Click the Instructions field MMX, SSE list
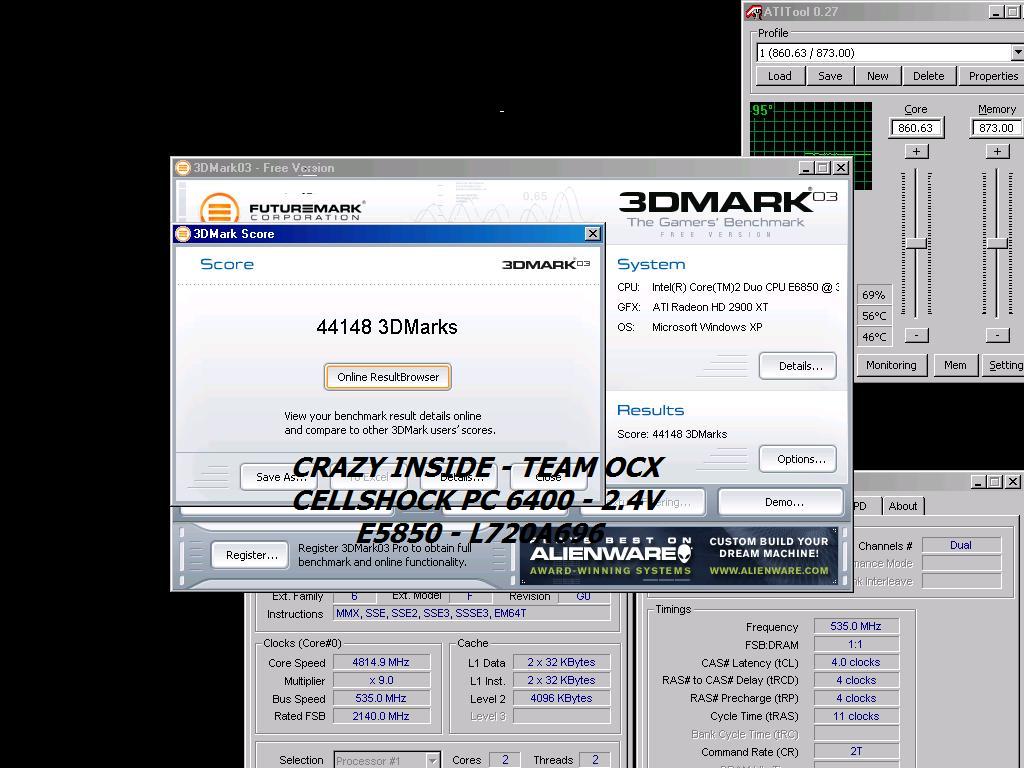The width and height of the screenshot is (1024, 768). pos(472,613)
